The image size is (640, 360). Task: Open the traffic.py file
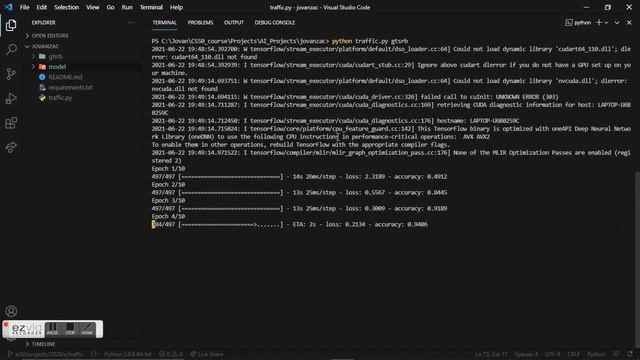pos(60,98)
